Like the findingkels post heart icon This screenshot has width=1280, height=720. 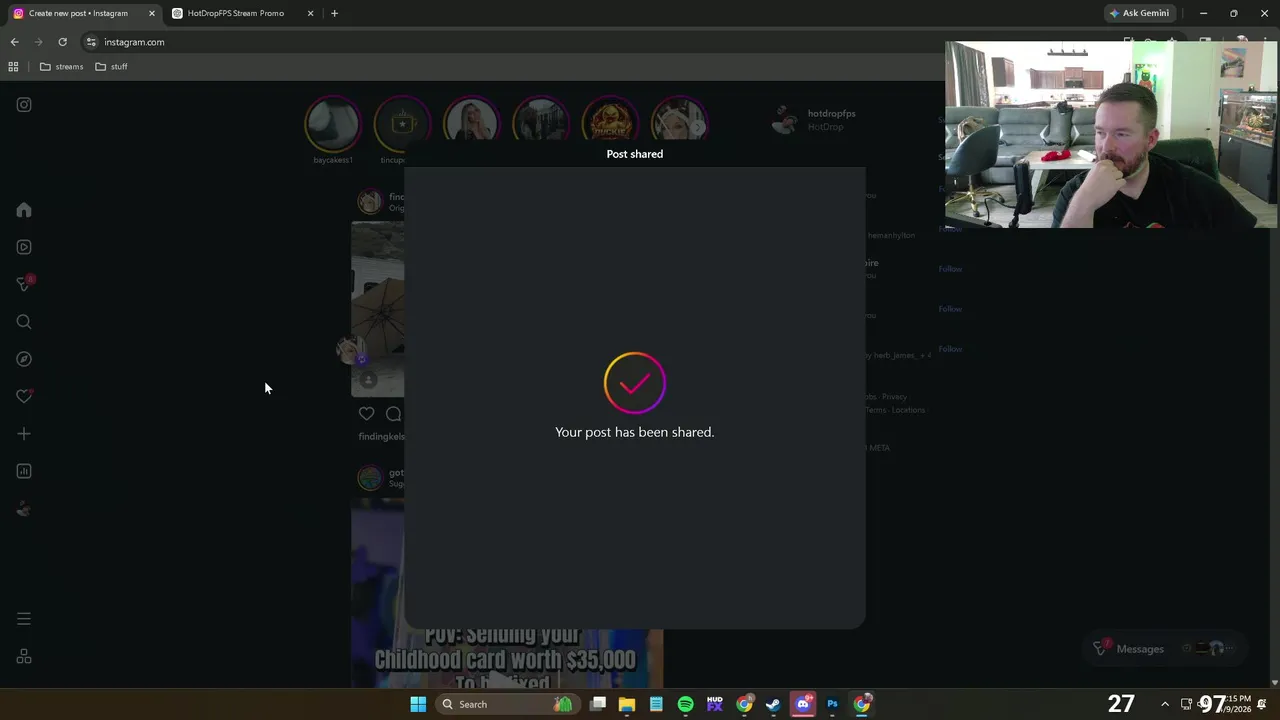pos(367,414)
